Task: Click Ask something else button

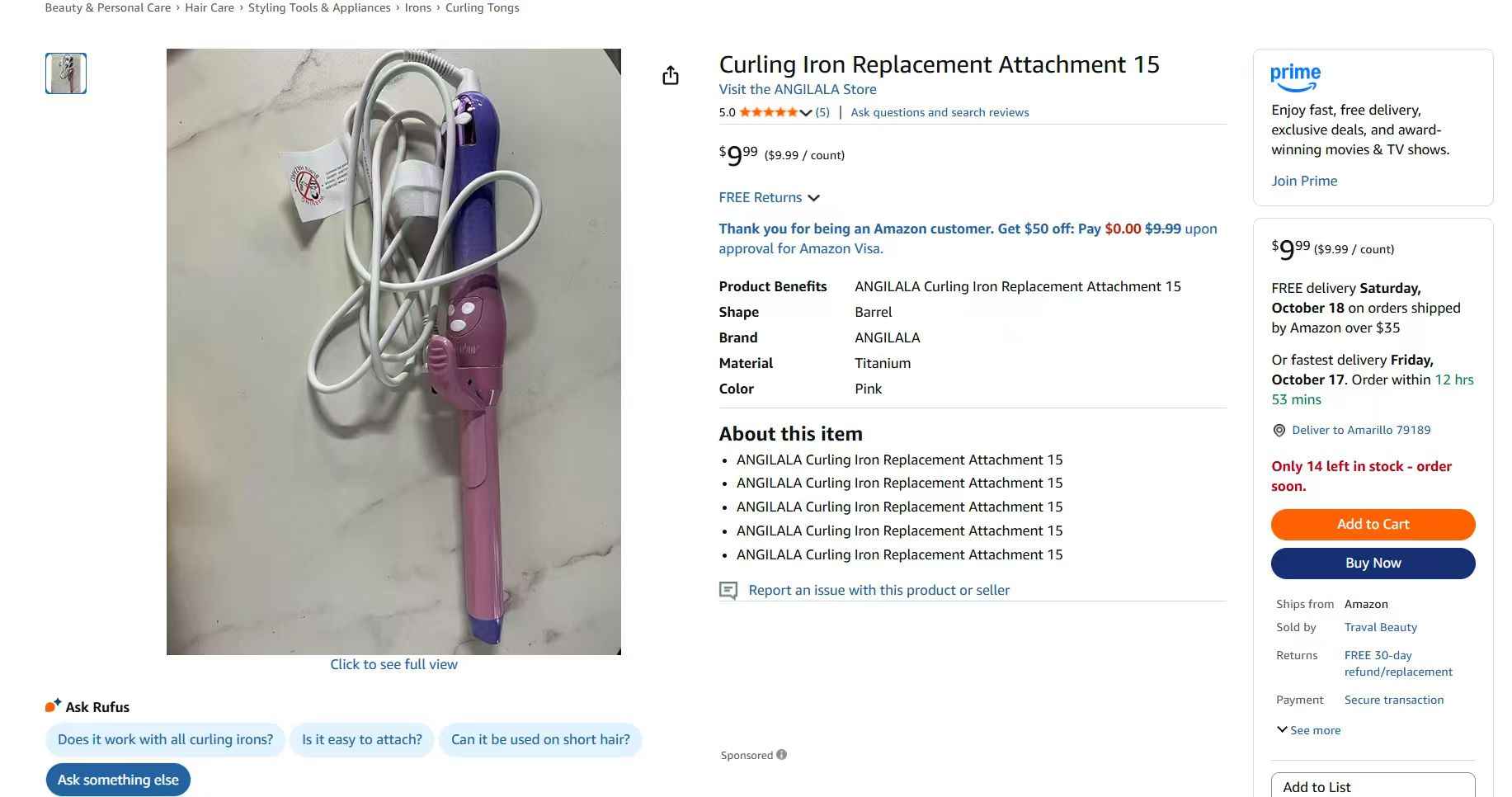Action: point(118,780)
